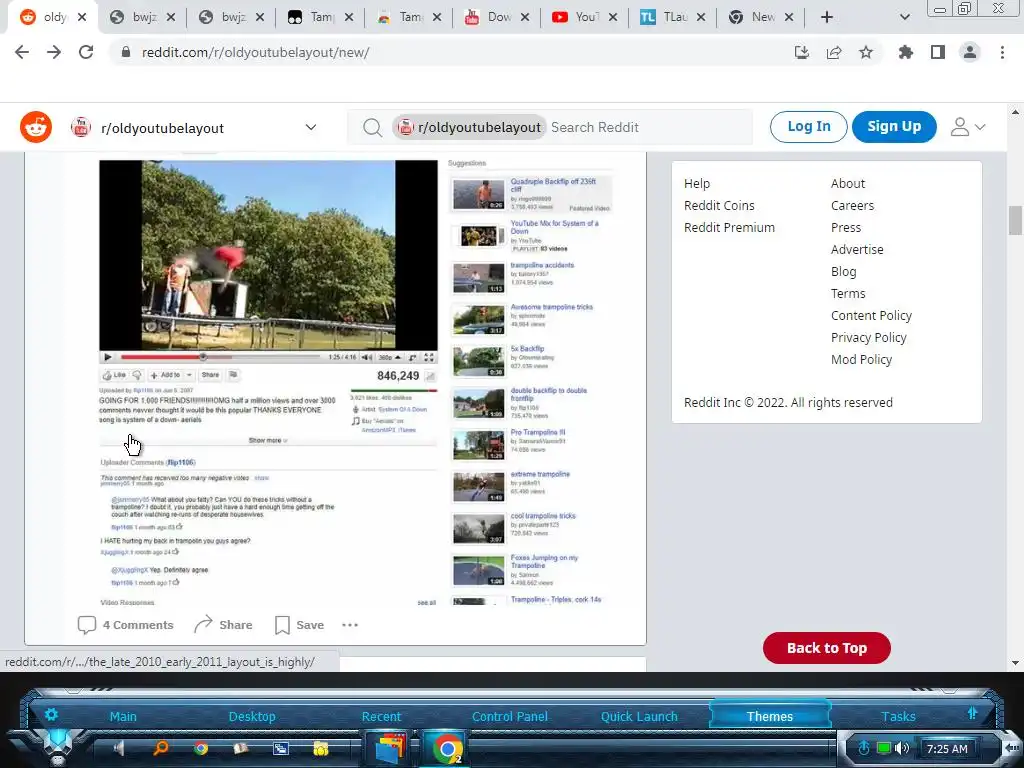Open the Themes taskbar menu tab

coord(770,716)
